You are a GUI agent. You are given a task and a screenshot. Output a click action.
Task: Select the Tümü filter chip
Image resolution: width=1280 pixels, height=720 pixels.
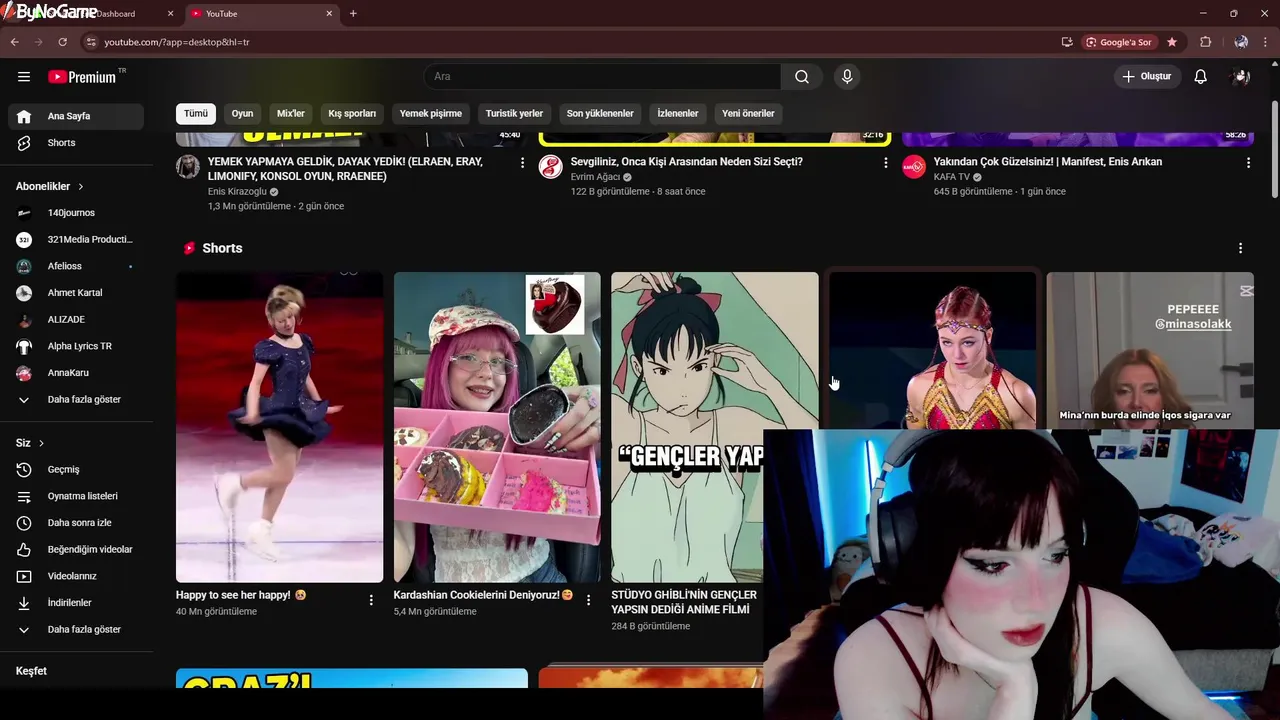(x=196, y=114)
